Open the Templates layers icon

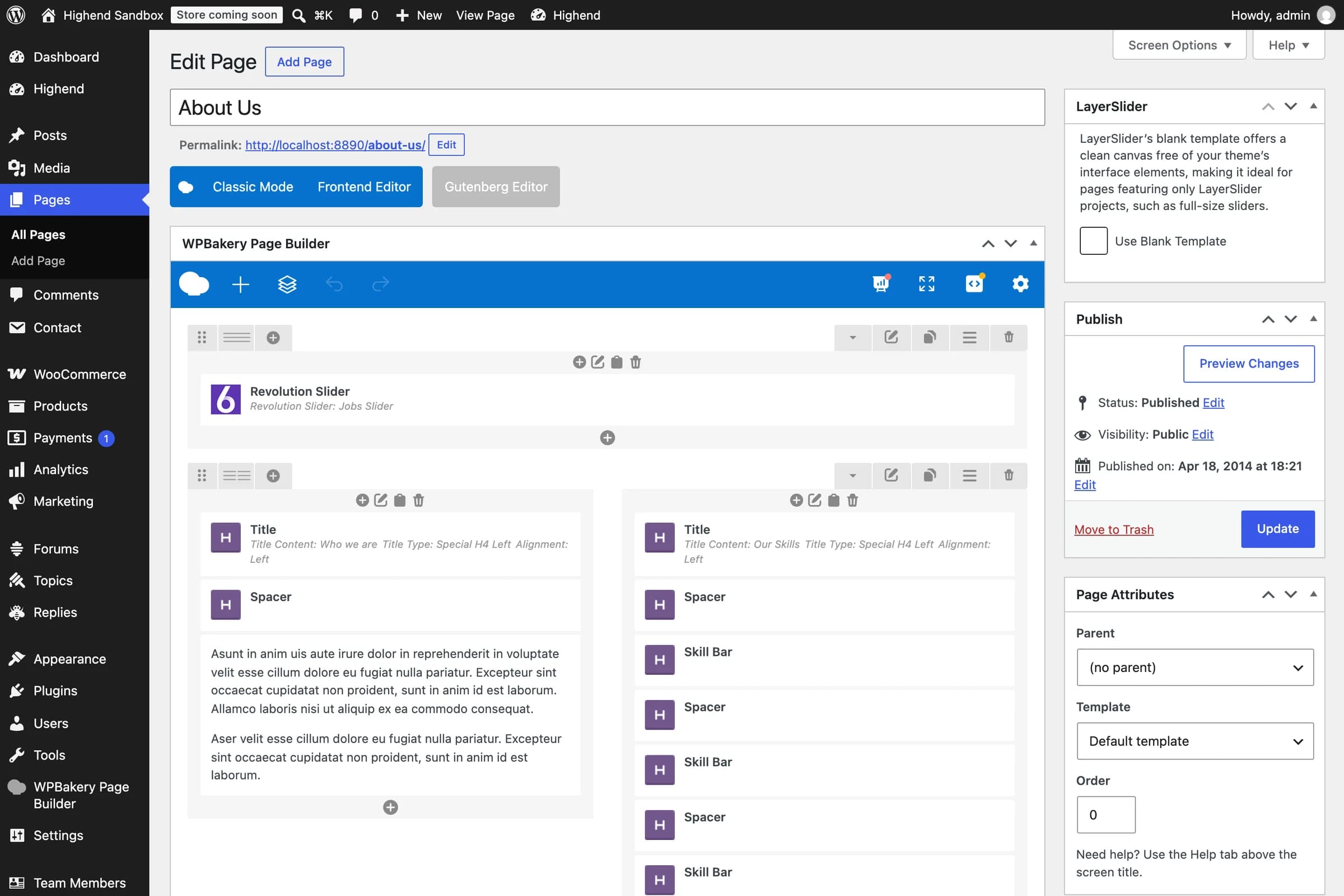(x=287, y=284)
